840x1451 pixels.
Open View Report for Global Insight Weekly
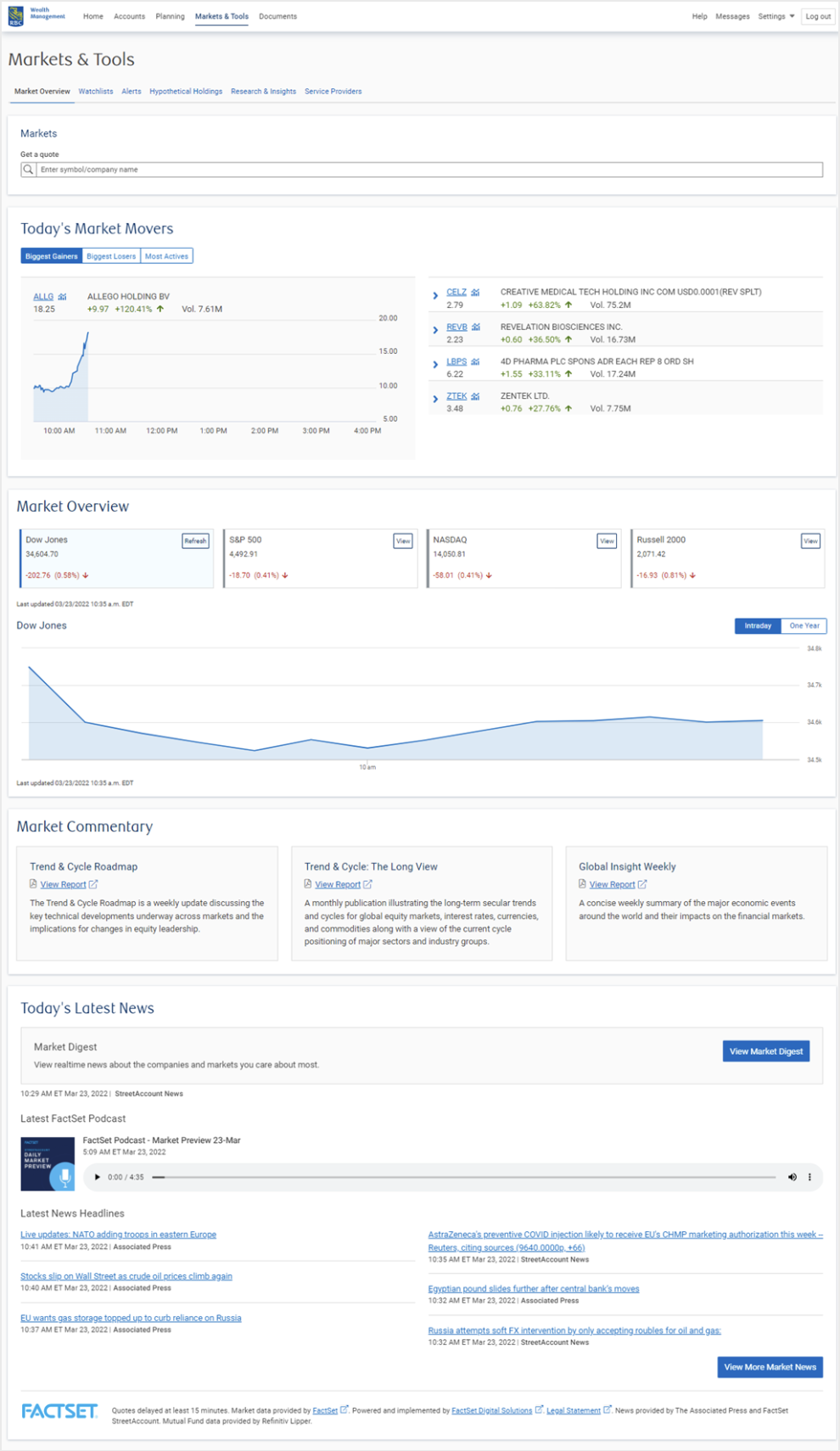point(613,884)
